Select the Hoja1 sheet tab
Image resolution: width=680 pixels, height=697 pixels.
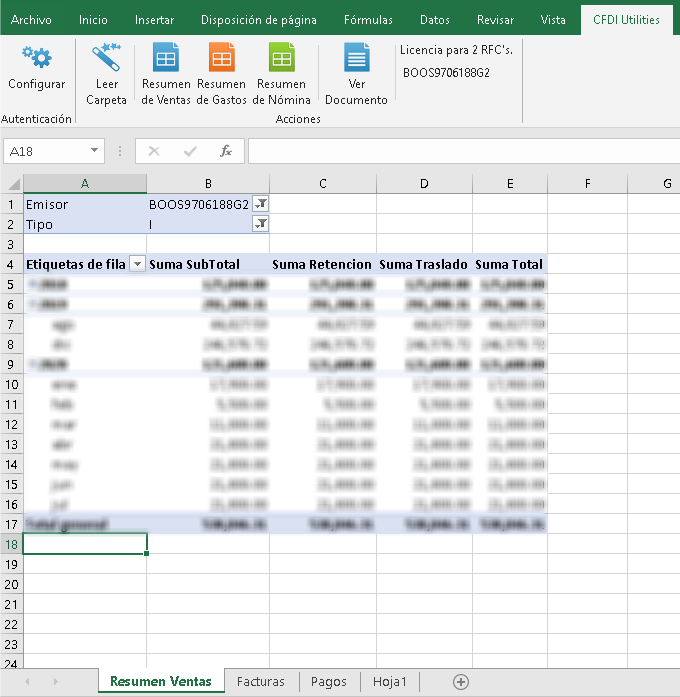tap(390, 682)
